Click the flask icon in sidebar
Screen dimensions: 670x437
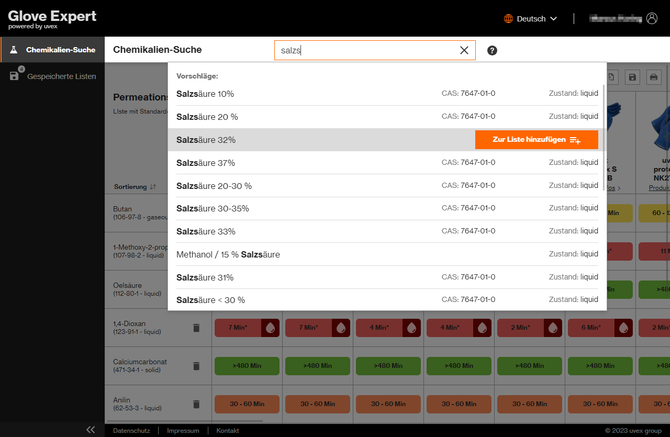14,50
